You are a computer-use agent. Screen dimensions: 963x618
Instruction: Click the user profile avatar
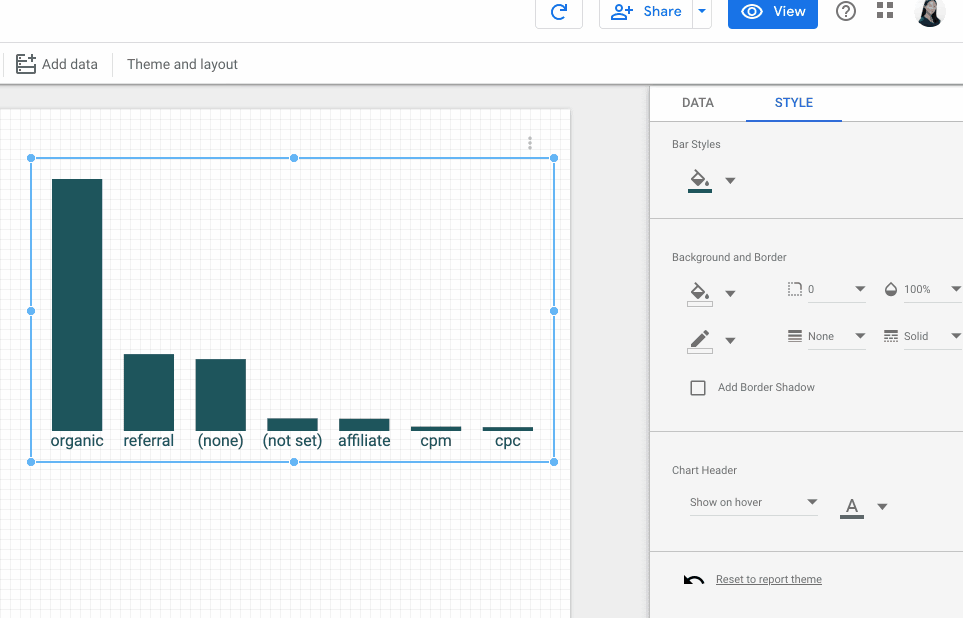[x=929, y=12]
